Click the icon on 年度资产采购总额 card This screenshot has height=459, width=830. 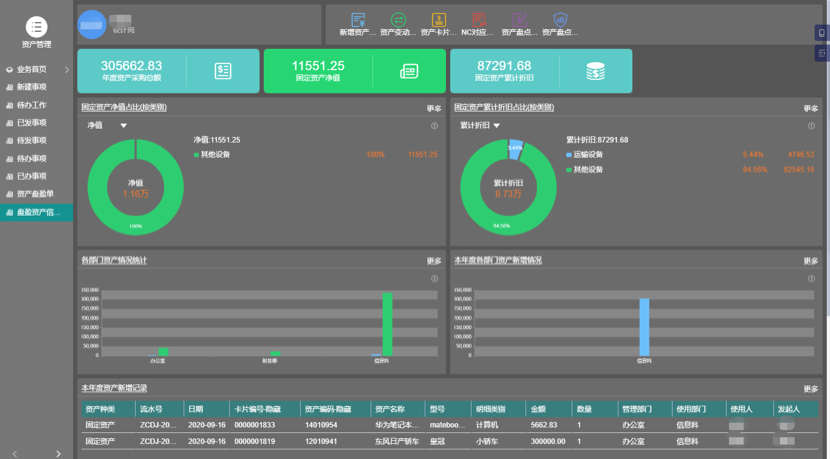pyautogui.click(x=223, y=71)
